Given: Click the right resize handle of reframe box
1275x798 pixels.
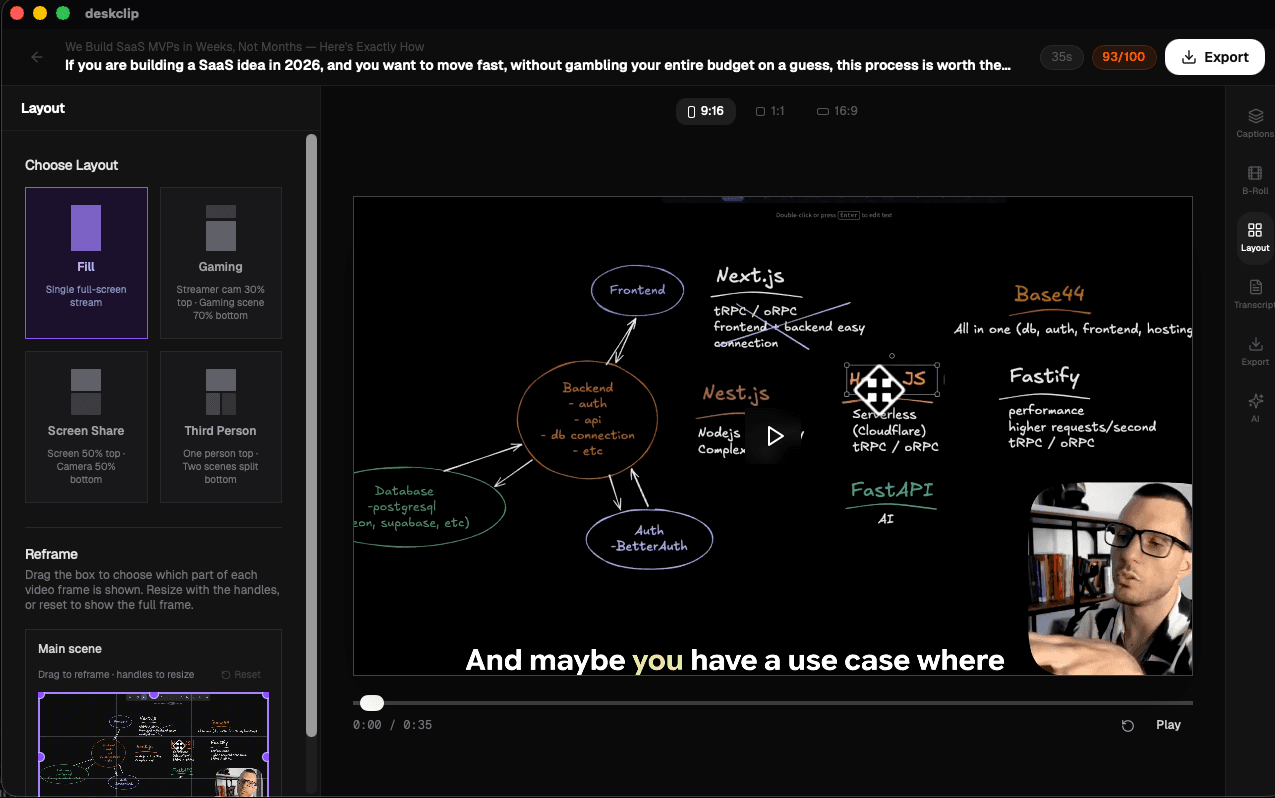Looking at the screenshot, I should tap(266, 756).
